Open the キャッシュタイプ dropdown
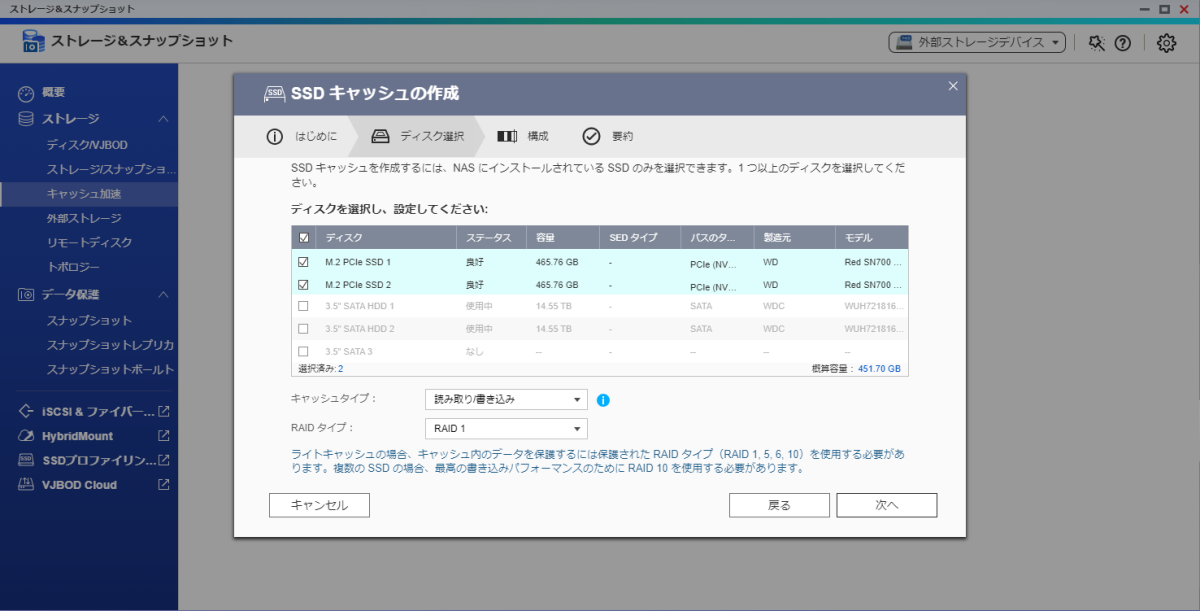Screen dimensions: 1200x611 506,400
